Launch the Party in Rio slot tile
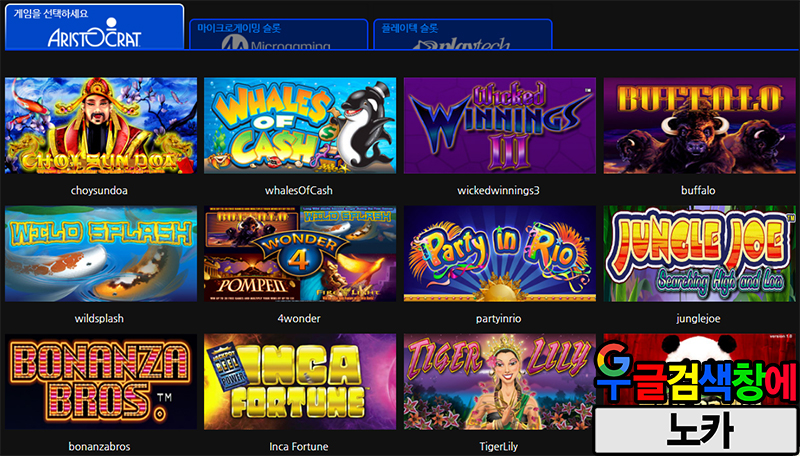 tap(499, 254)
